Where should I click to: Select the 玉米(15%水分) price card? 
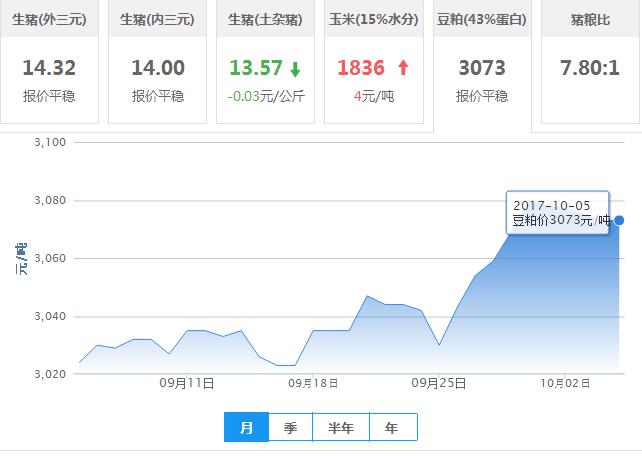click(374, 61)
